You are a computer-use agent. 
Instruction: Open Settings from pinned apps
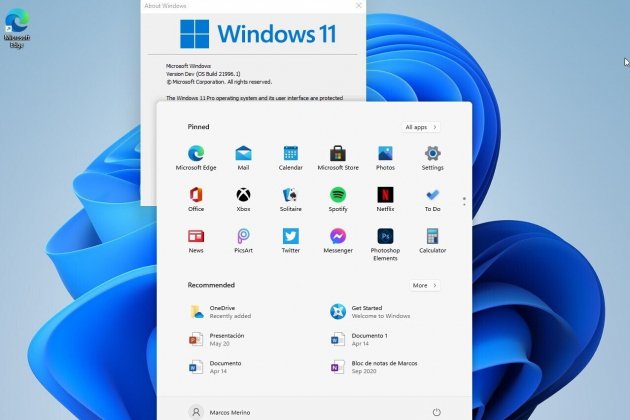pyautogui.click(x=433, y=158)
